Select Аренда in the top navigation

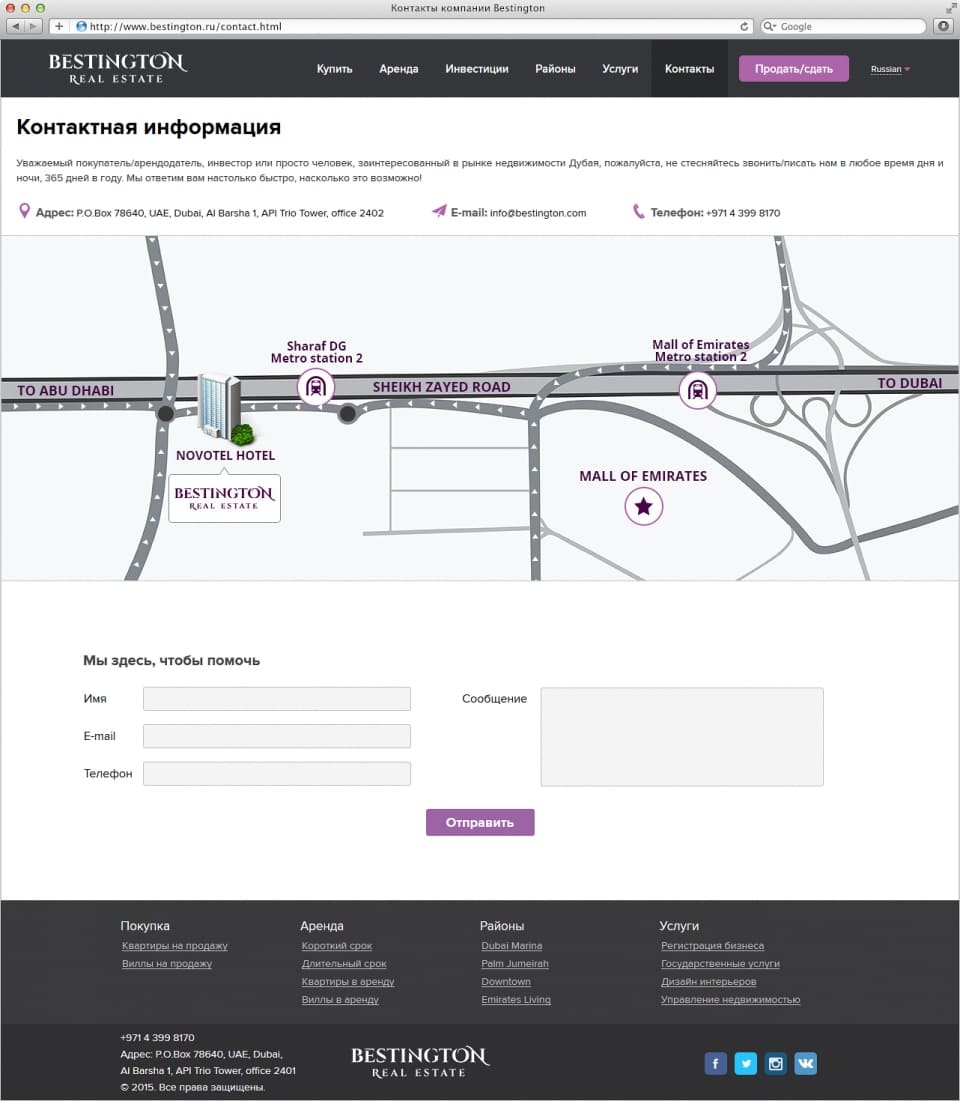(398, 69)
